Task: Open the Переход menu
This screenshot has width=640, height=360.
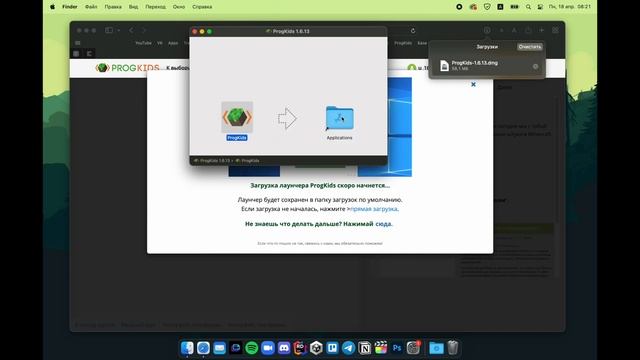Action: point(156,7)
